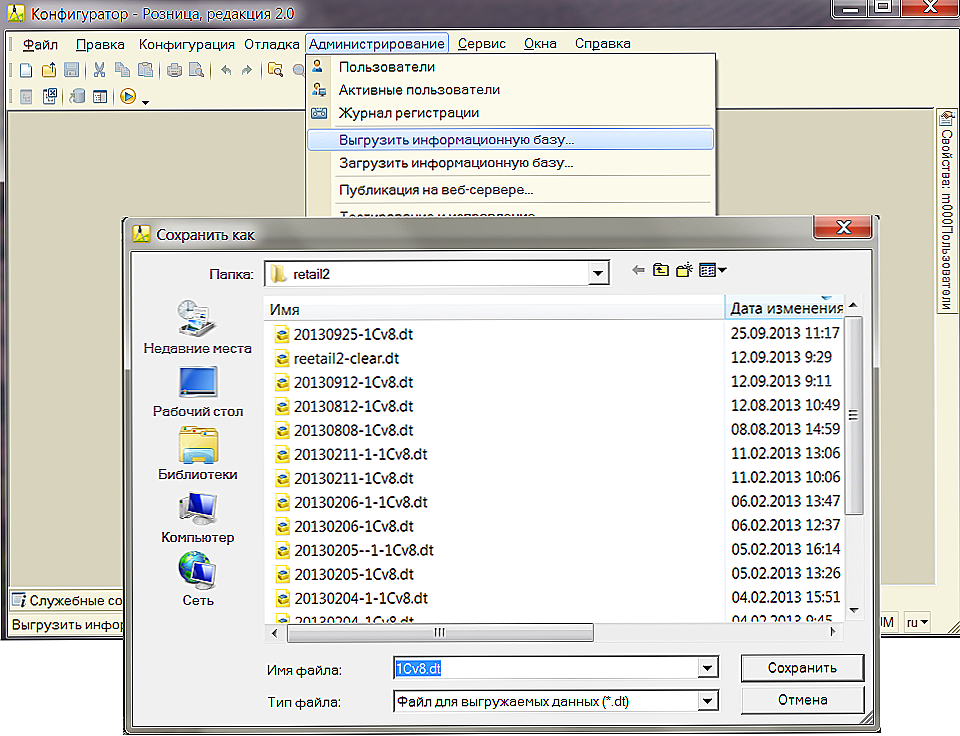Expand the folder dropdown showing retail2
960x736 pixels.
(599, 273)
